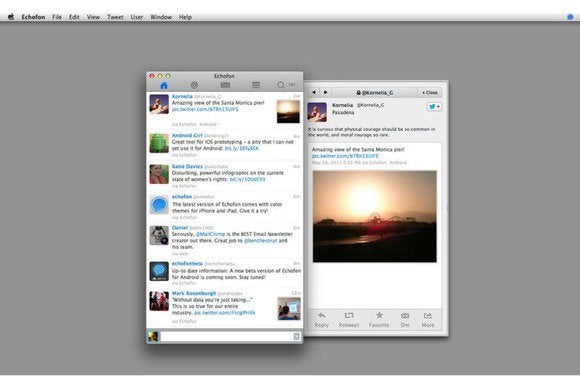580x388 pixels.
Task: Open pic.twitter.com link in Mark Rosenburgh's tweet
Action: coord(225,313)
